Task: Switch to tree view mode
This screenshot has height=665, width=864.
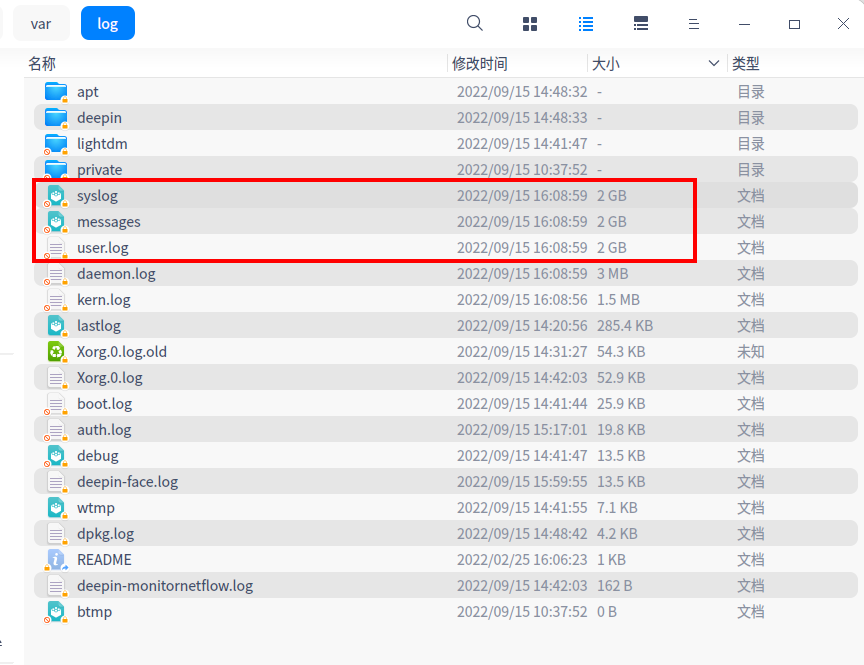Action: point(640,23)
